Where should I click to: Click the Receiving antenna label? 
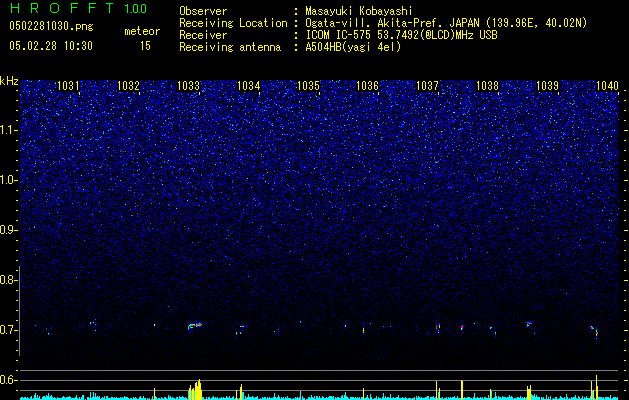pyautogui.click(x=230, y=47)
